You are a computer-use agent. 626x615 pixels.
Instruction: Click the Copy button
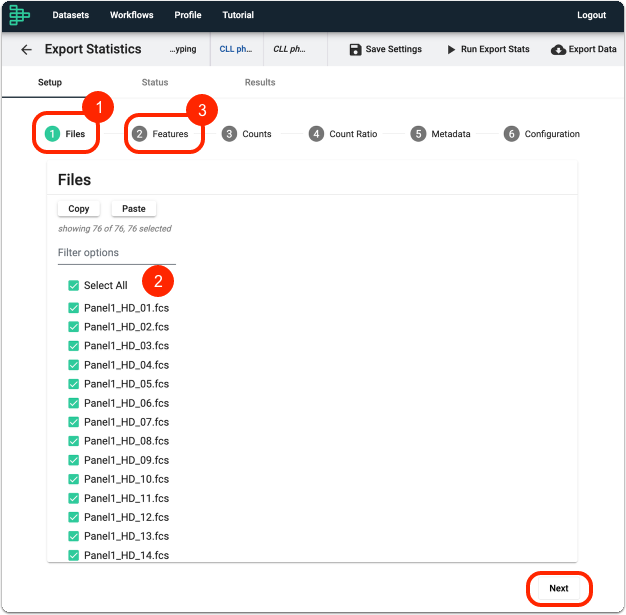(x=79, y=209)
